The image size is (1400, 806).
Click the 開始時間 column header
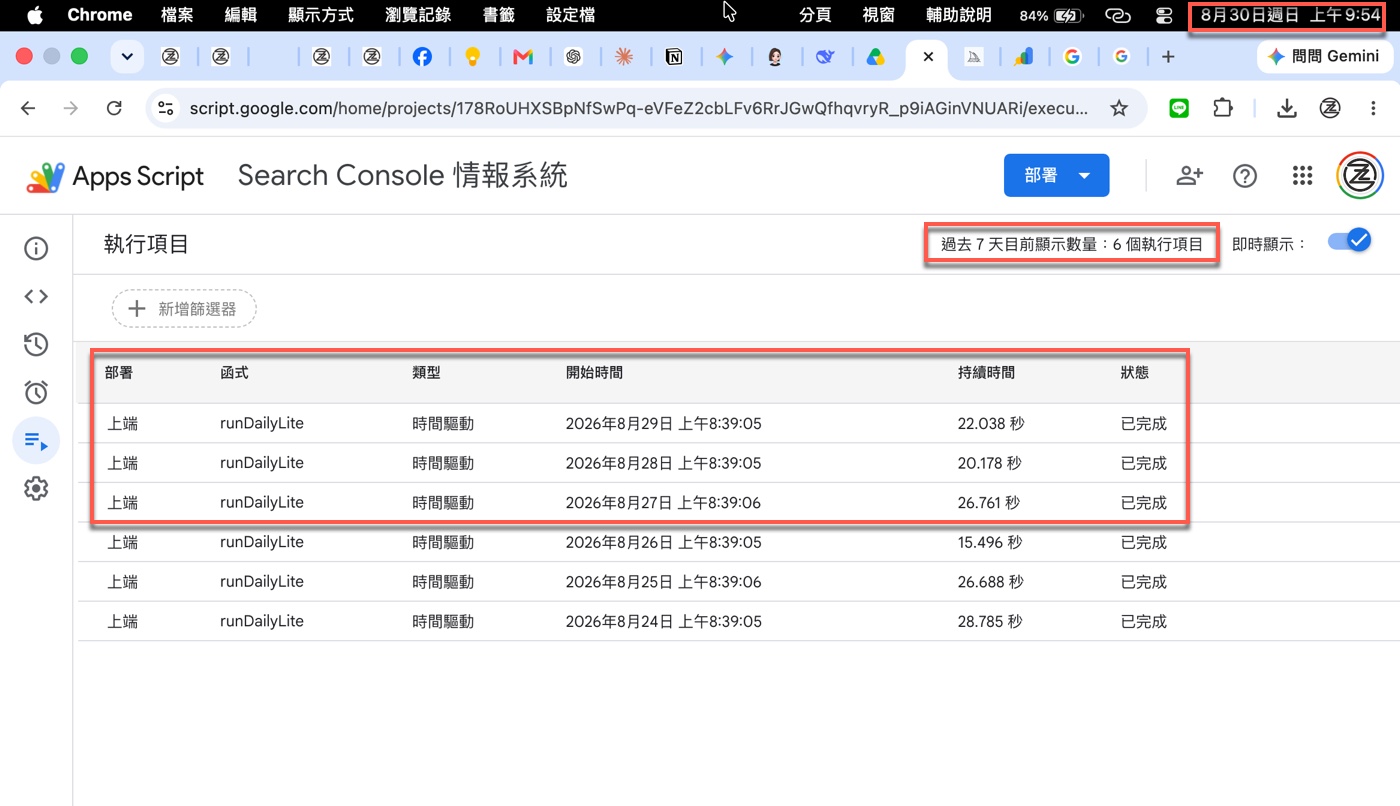point(594,372)
